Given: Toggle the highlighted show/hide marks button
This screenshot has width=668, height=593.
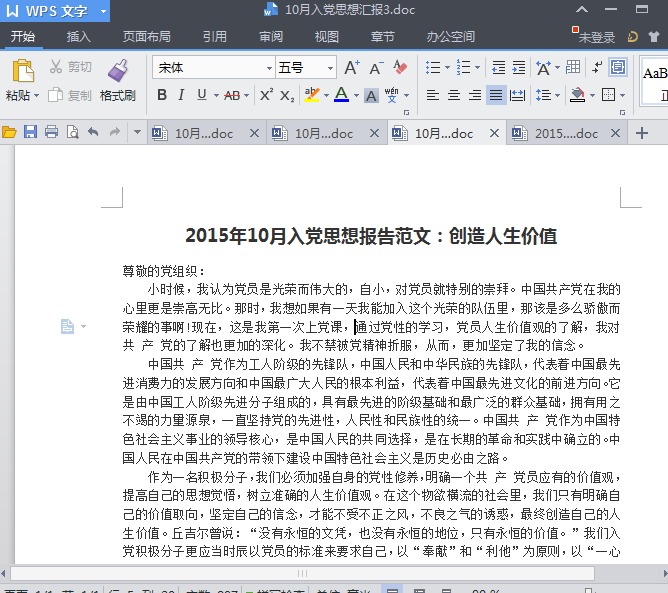Looking at the screenshot, I should 618,67.
